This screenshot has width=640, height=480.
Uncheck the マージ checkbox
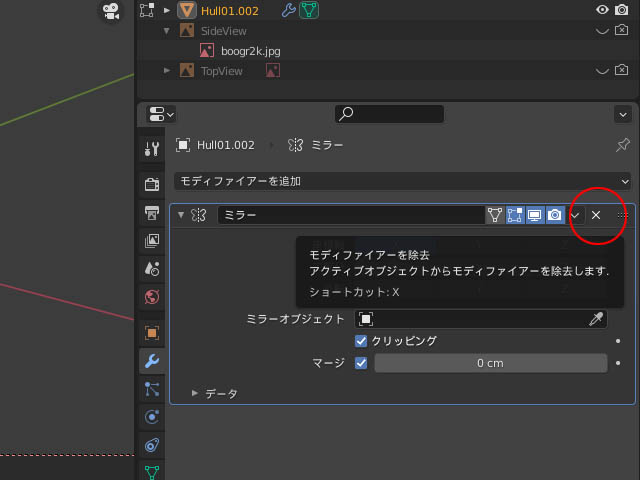click(361, 363)
